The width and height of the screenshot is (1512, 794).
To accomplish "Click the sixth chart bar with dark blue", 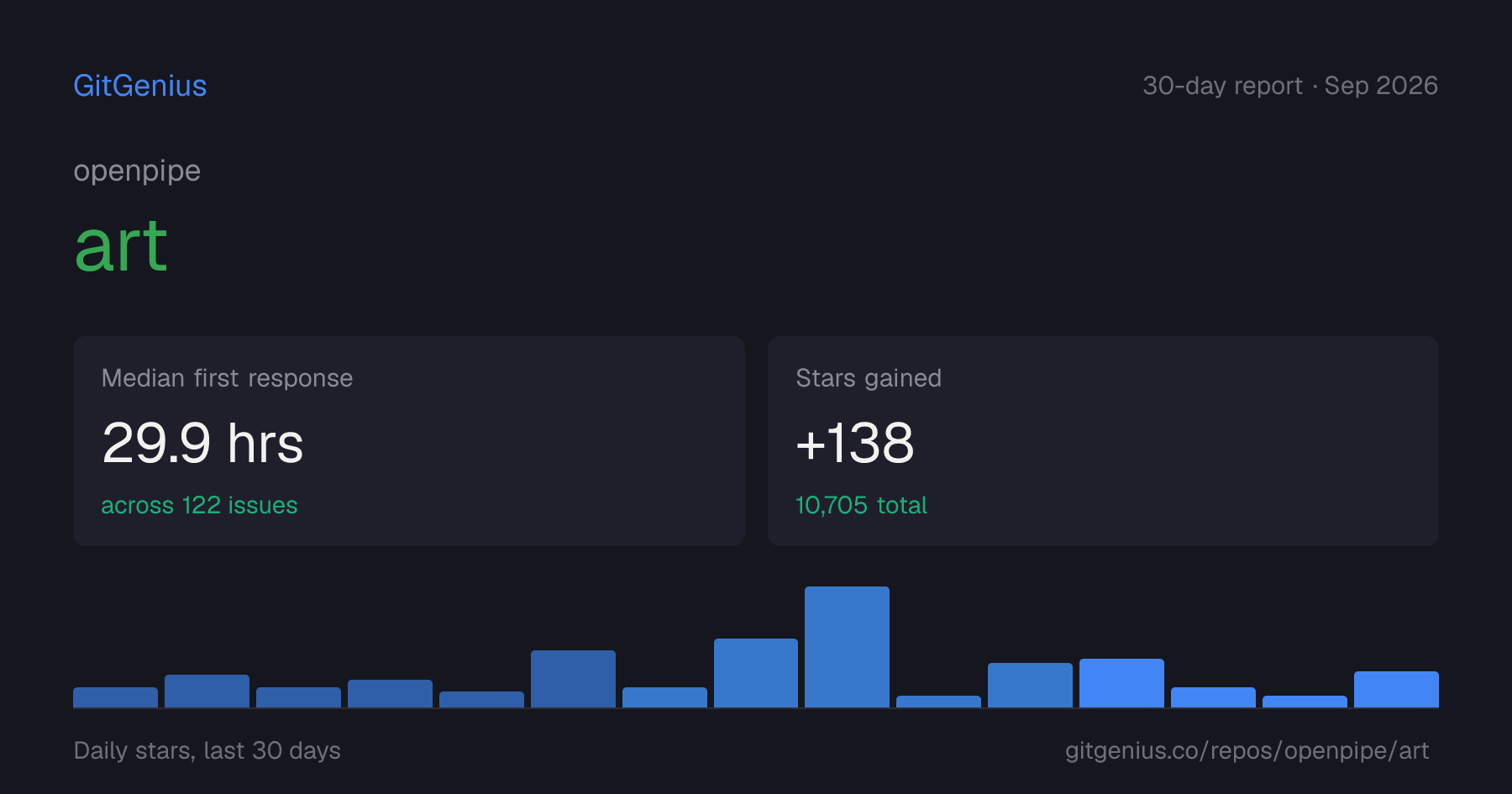I will click(x=573, y=679).
